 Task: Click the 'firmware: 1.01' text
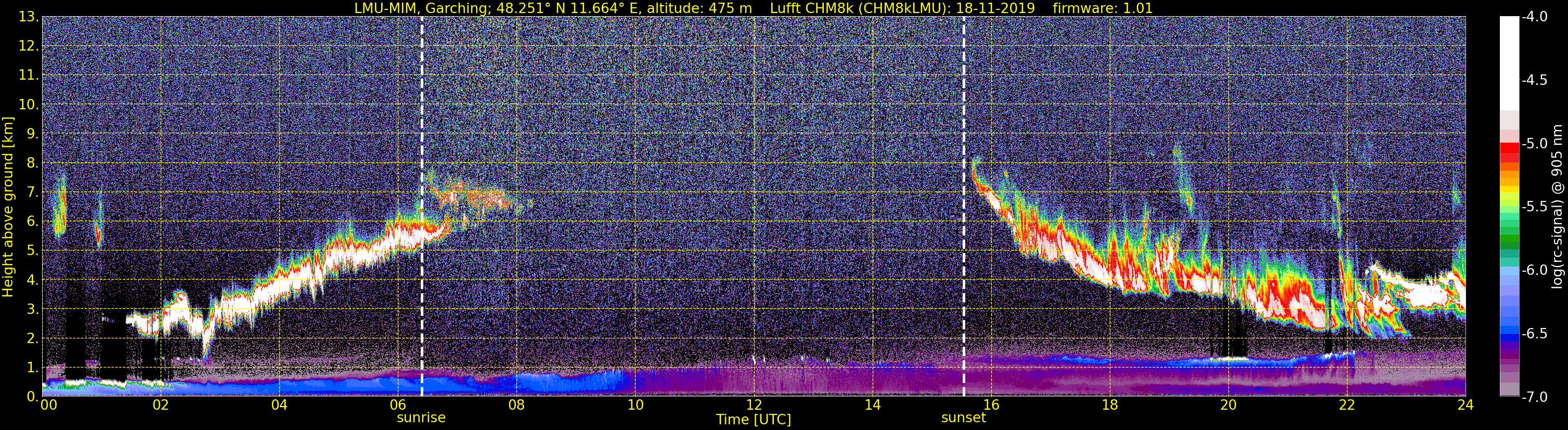tap(1103, 8)
